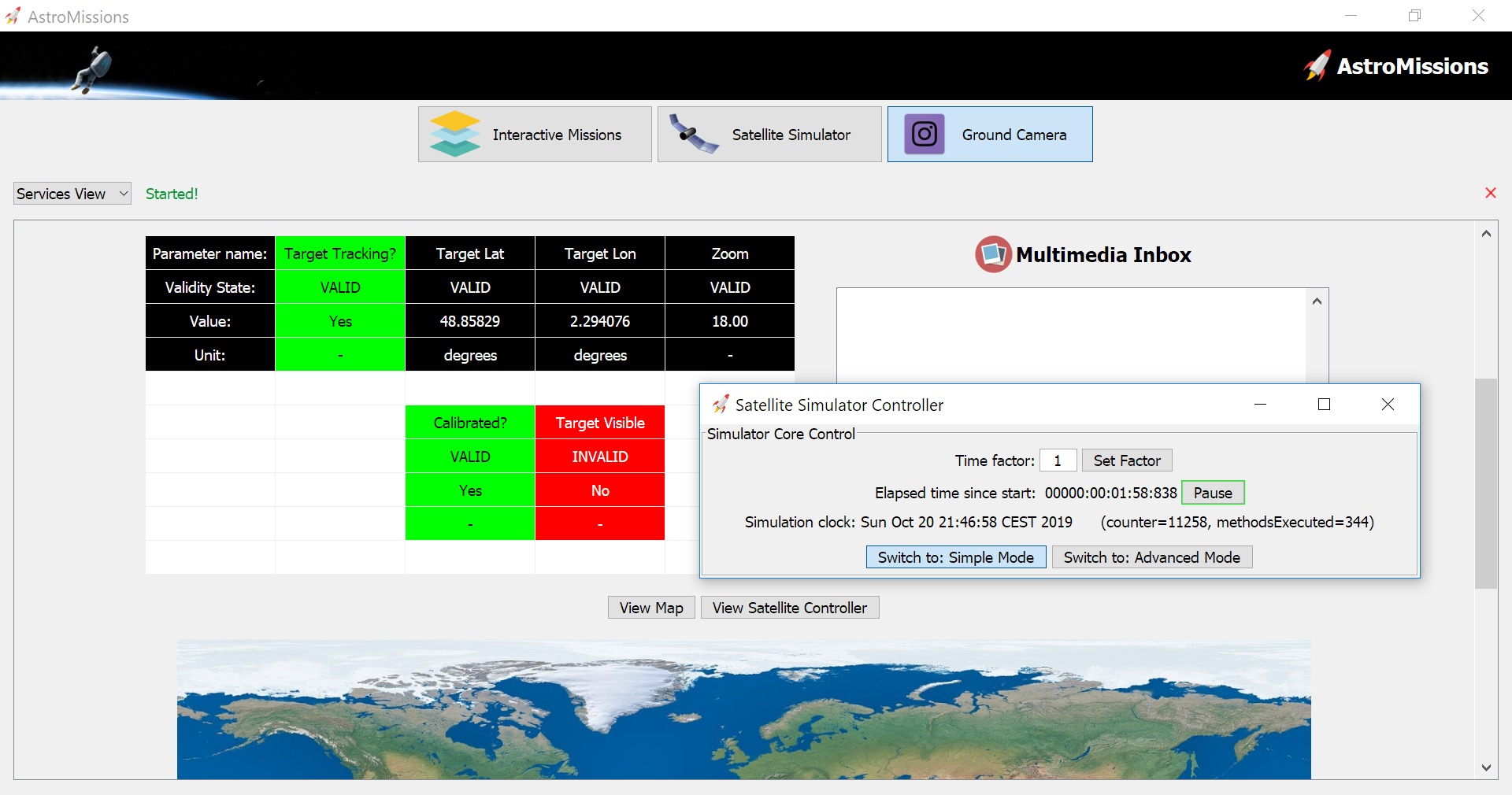This screenshot has width=1512, height=795.
Task: Pause the simulation clock
Action: tap(1212, 493)
